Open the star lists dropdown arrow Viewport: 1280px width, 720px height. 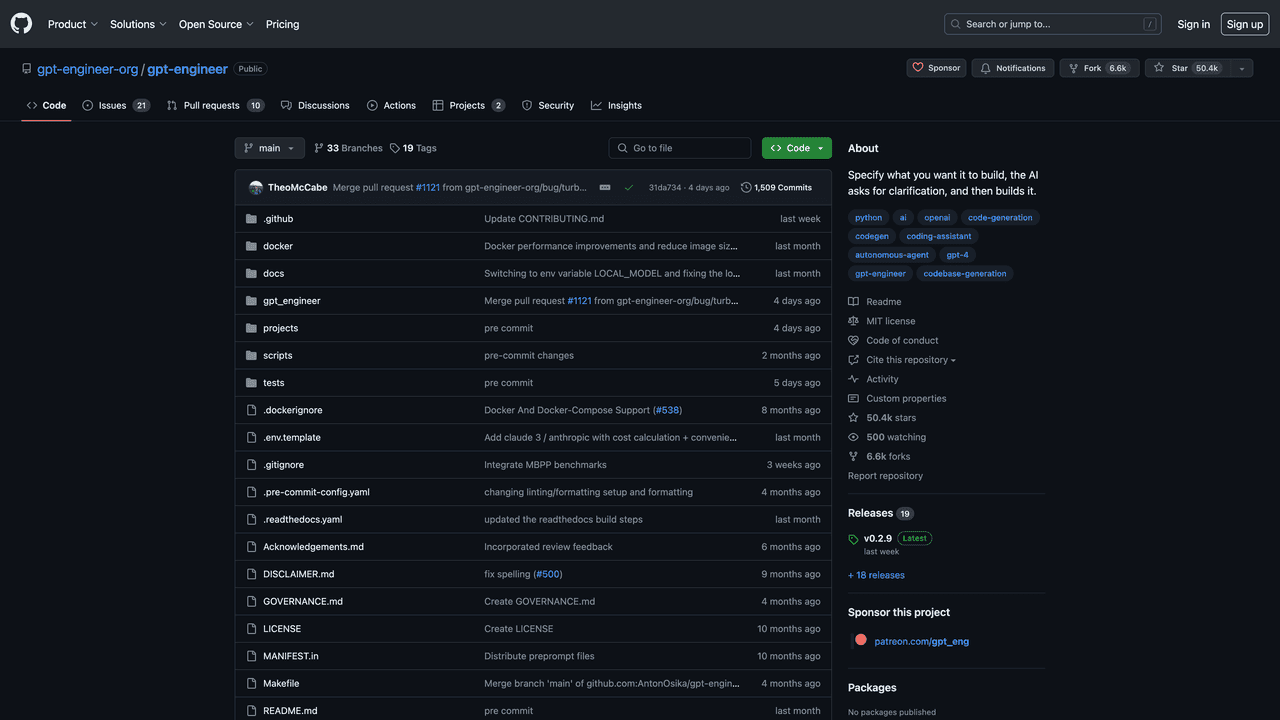point(1241,68)
